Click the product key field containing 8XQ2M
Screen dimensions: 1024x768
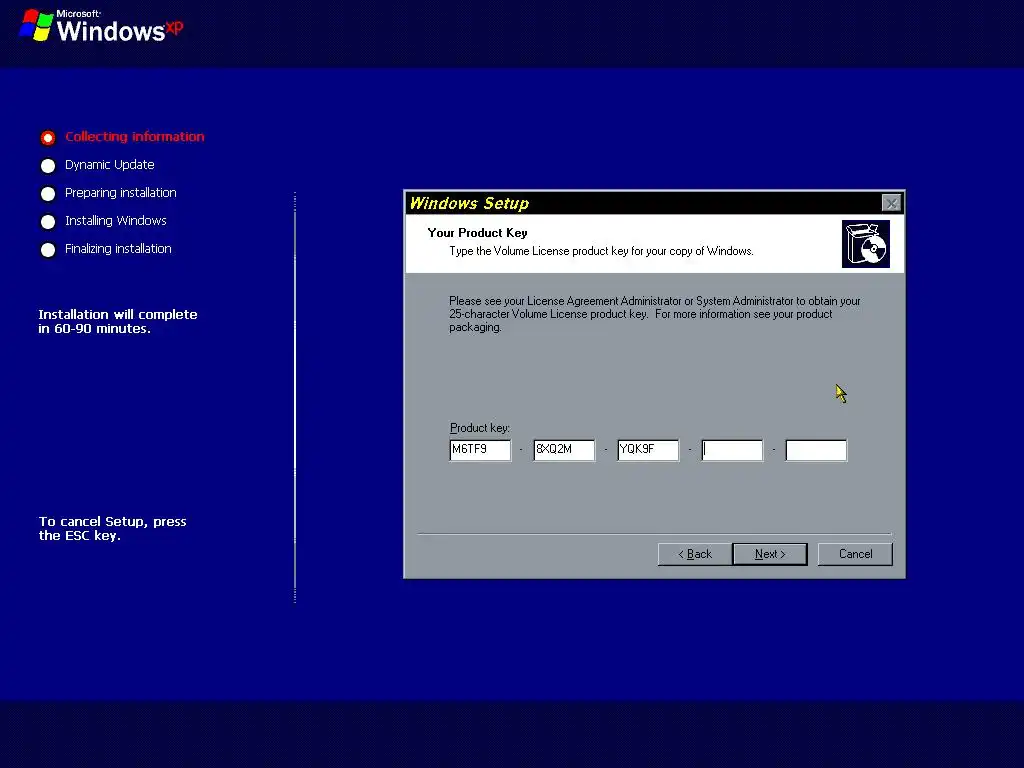coord(564,450)
